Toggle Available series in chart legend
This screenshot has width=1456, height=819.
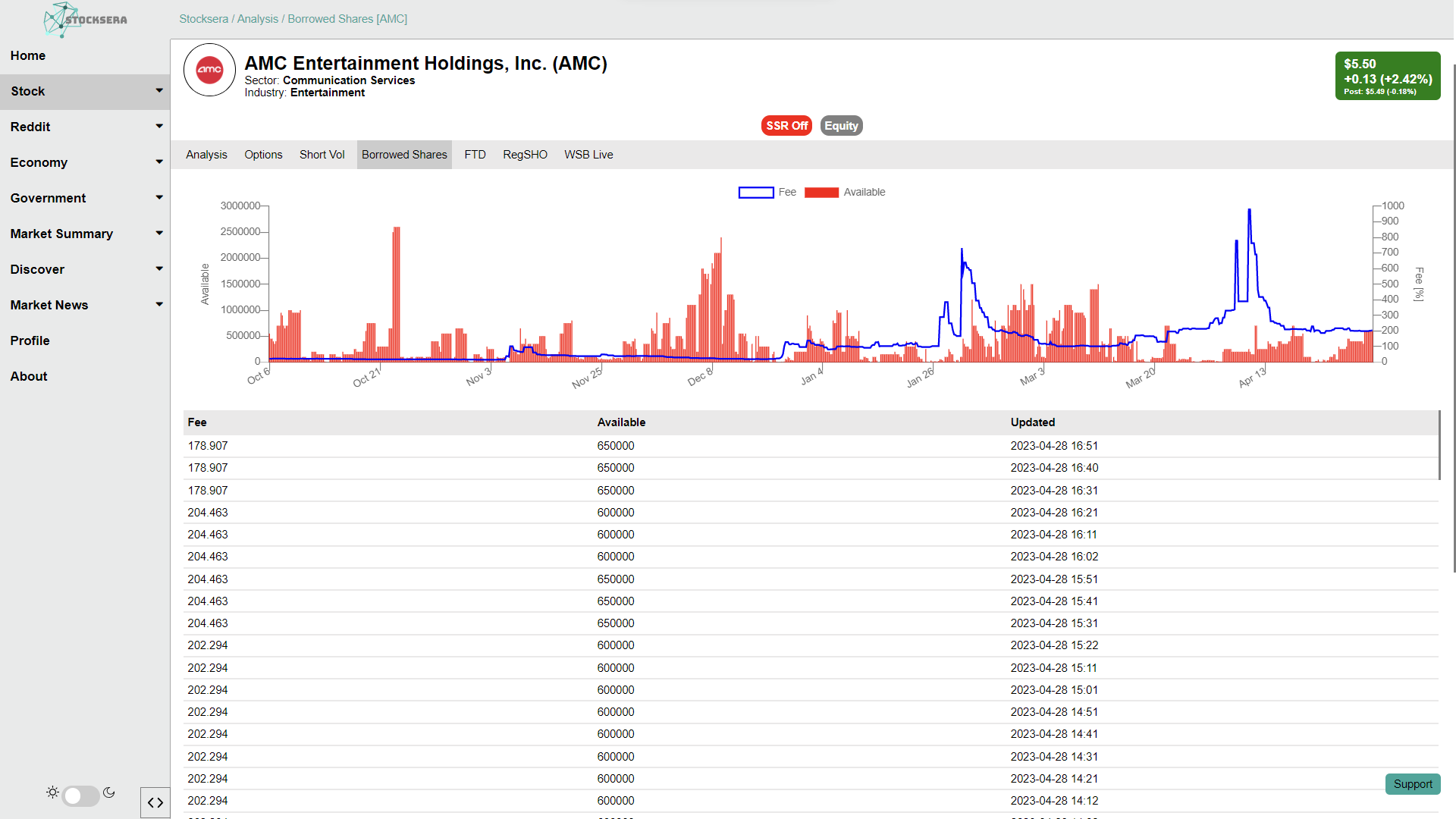864,193
